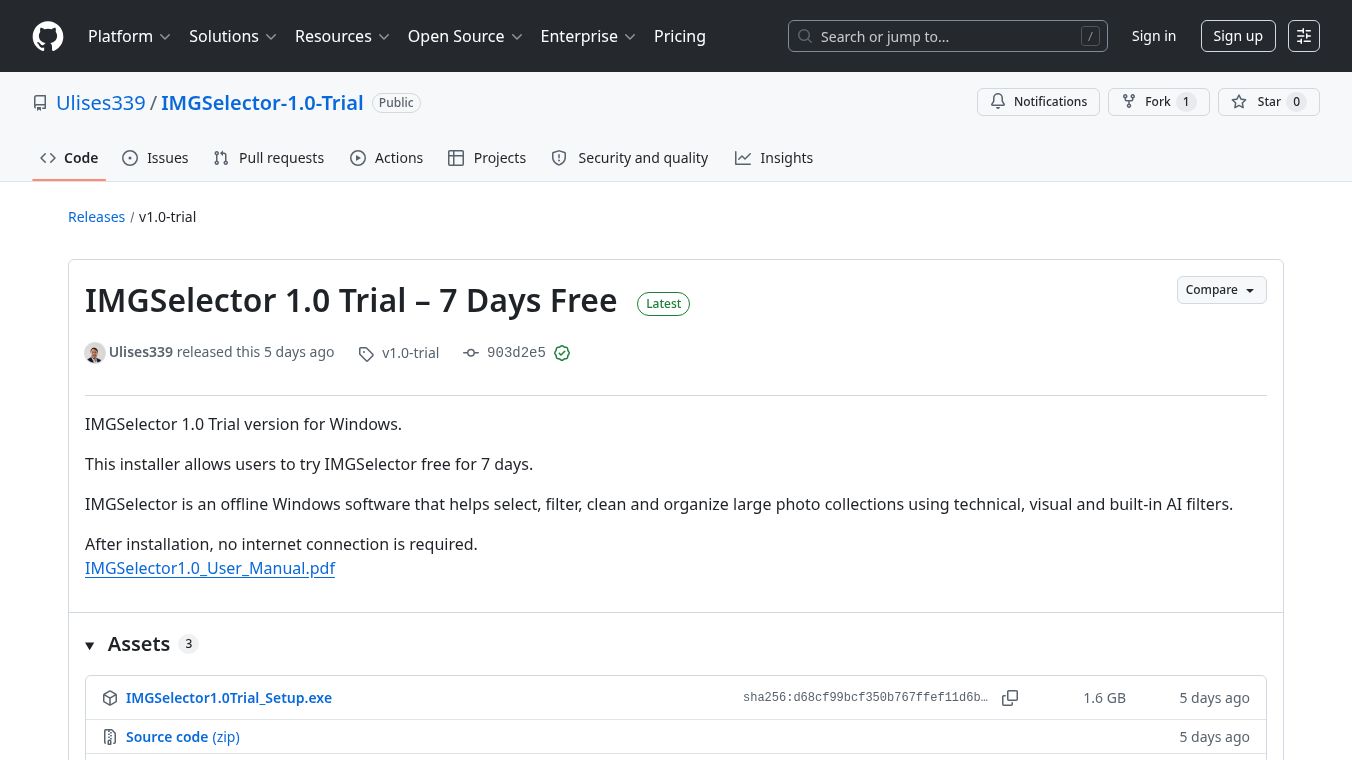This screenshot has height=760, width=1352.
Task: Open the Compare dropdown
Action: (x=1221, y=290)
